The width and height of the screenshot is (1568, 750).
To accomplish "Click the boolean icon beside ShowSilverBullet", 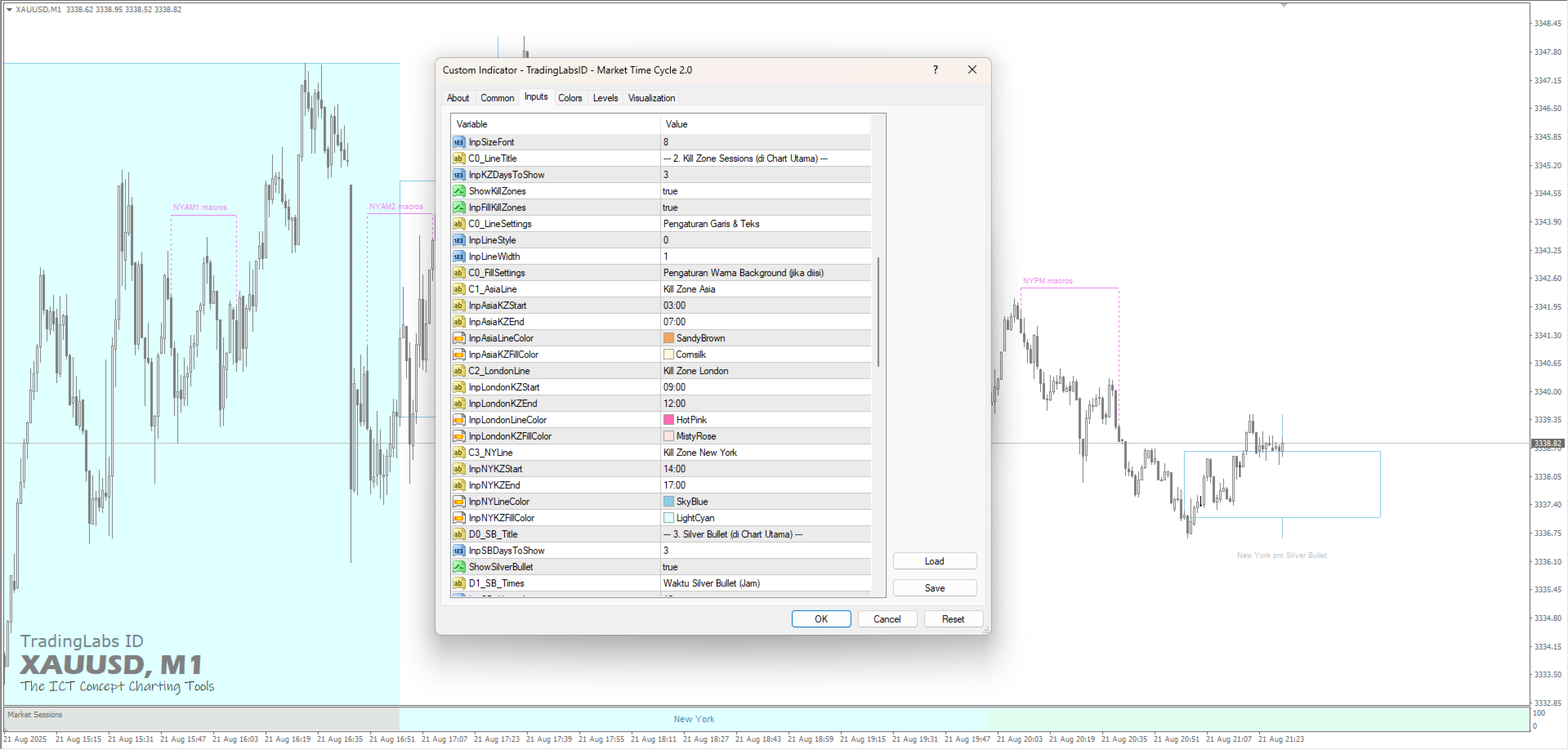I will coord(458,567).
